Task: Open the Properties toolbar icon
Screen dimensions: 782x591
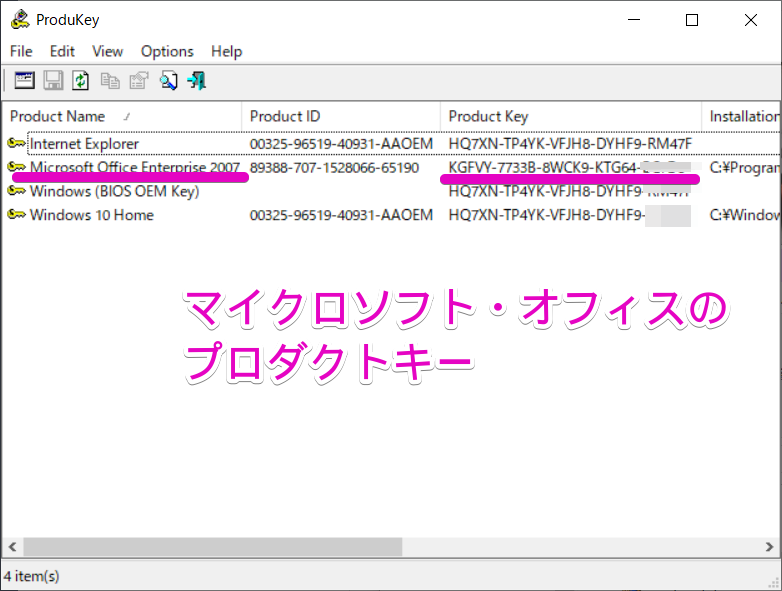Action: pyautogui.click(x=139, y=80)
